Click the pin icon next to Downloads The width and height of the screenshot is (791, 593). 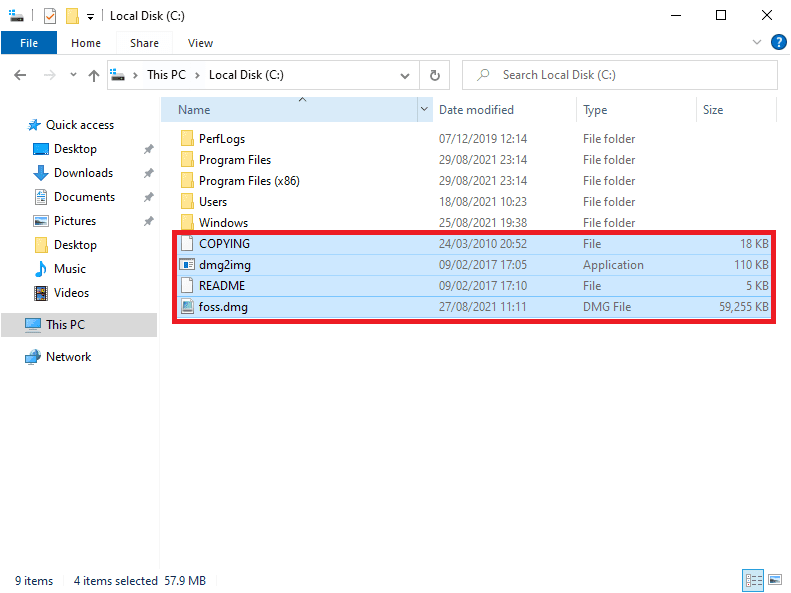click(x=148, y=173)
